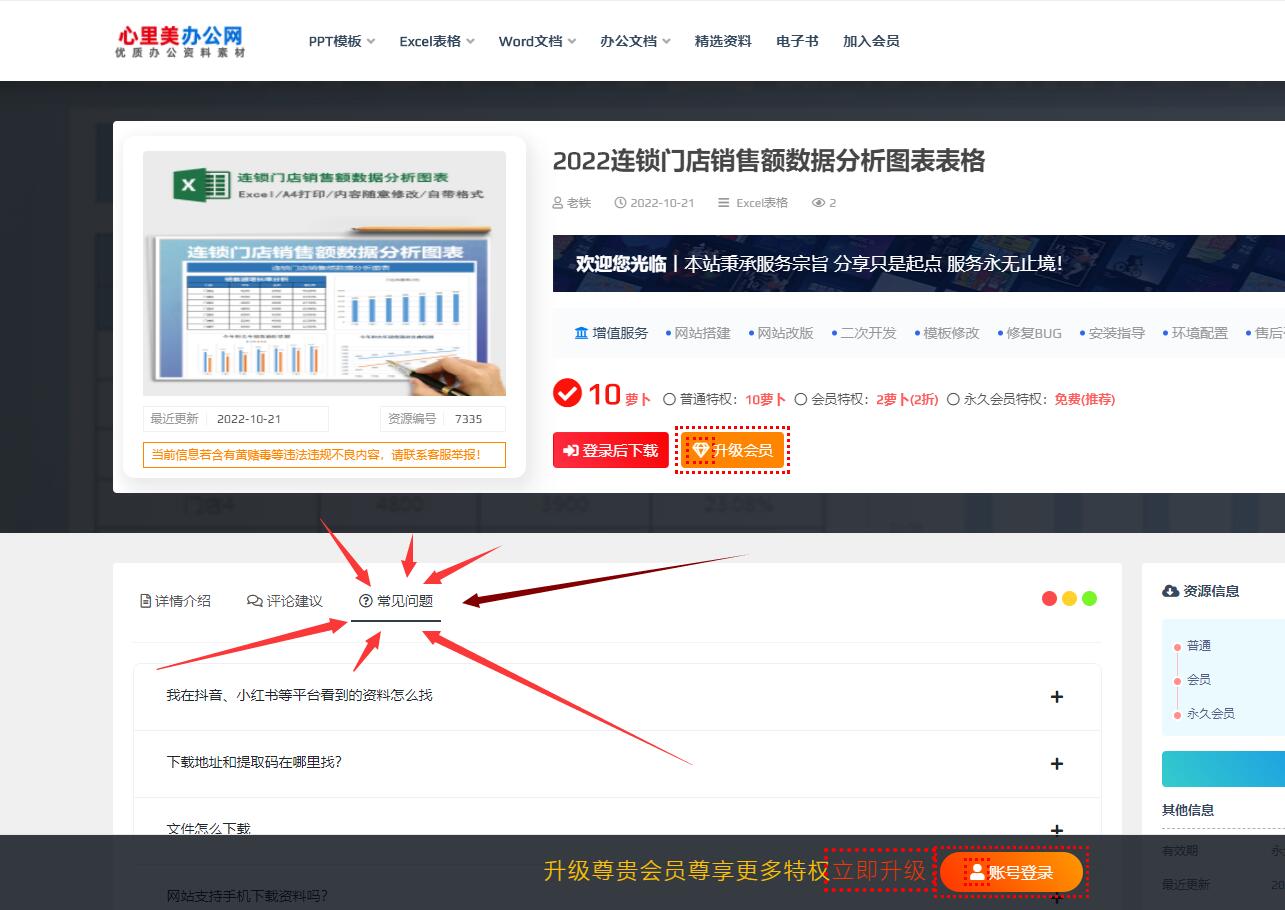Click the 心里美办公网 site logo

(x=180, y=40)
